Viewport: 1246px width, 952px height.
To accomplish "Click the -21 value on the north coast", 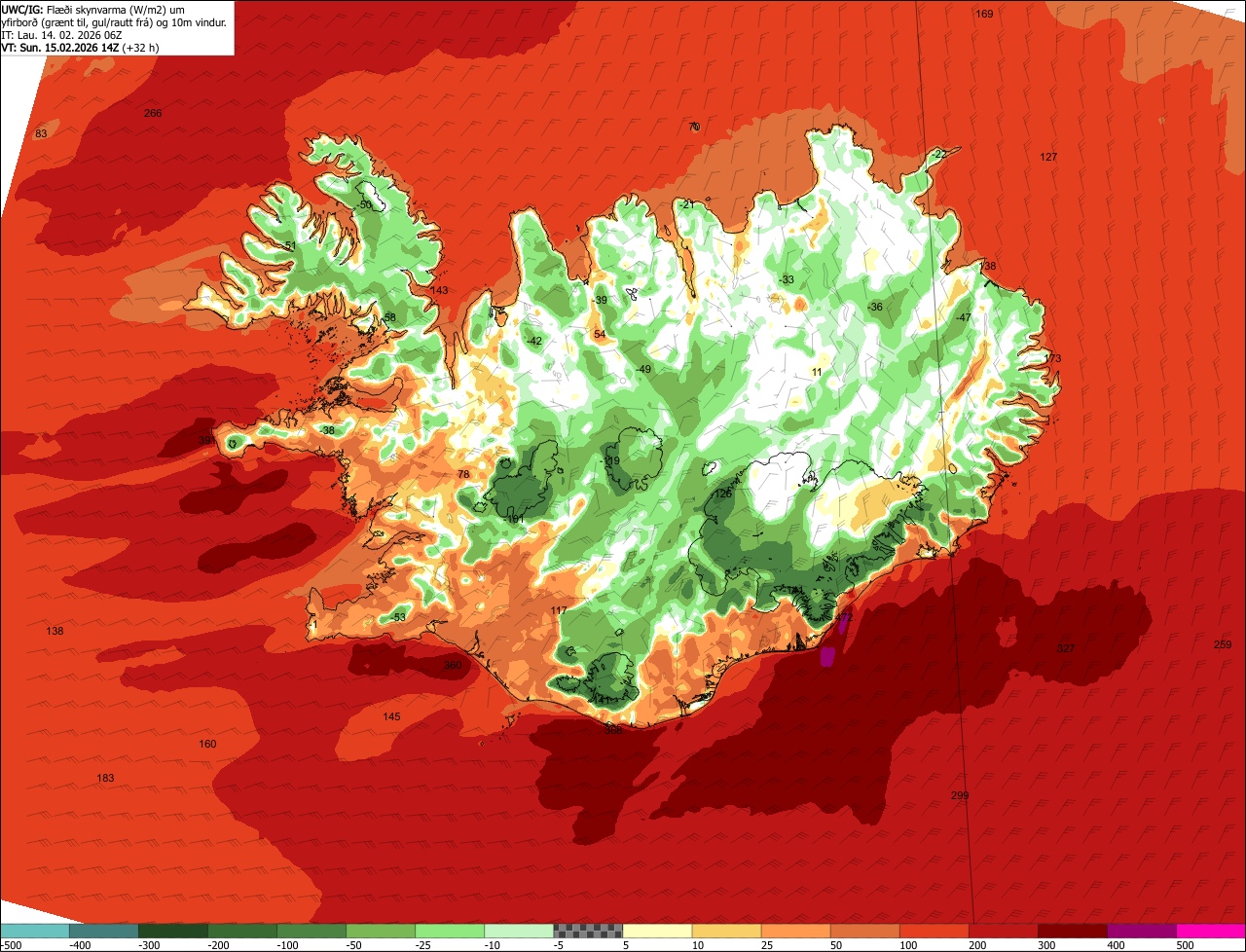I will [x=687, y=203].
